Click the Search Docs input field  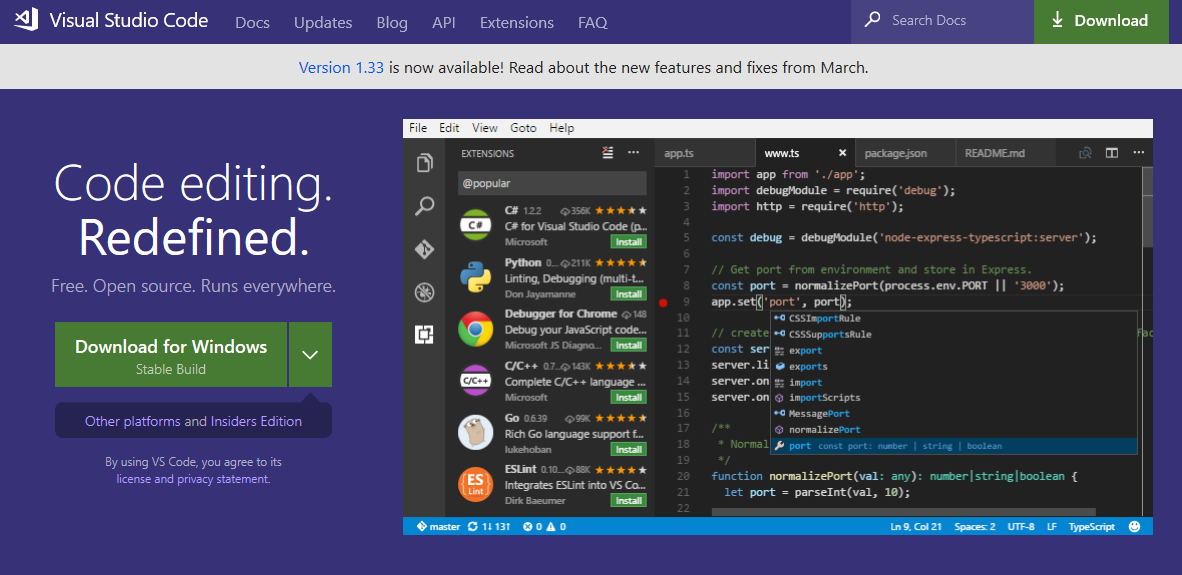click(942, 21)
